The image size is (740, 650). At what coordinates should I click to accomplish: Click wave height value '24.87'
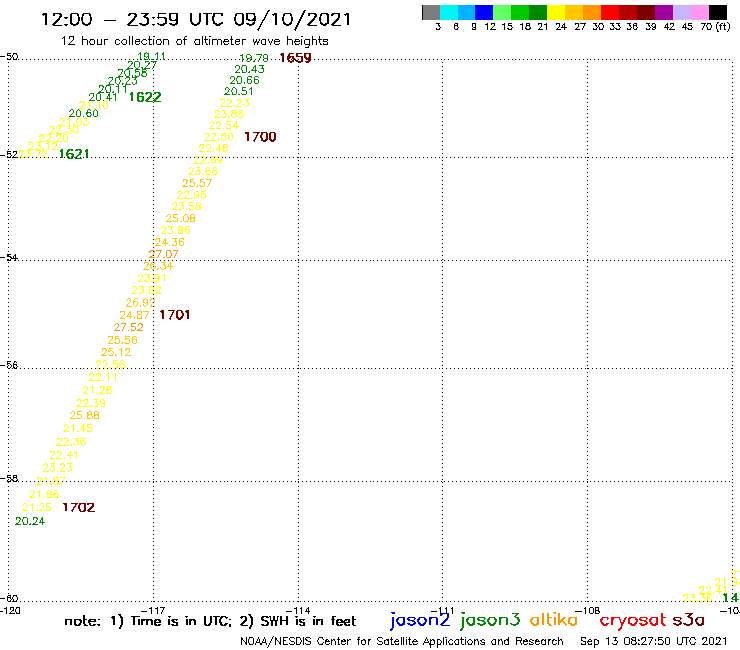pos(135,315)
